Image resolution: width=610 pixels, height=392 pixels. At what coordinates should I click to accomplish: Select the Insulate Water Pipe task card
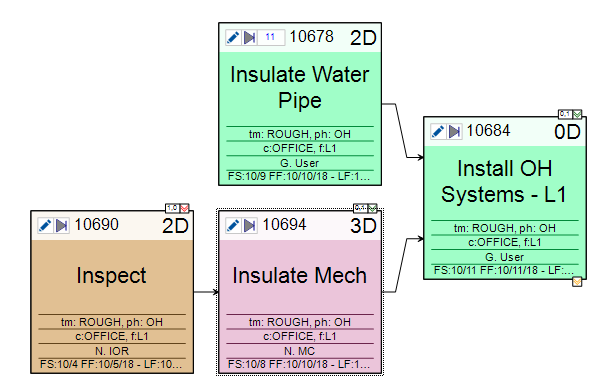coord(300,104)
